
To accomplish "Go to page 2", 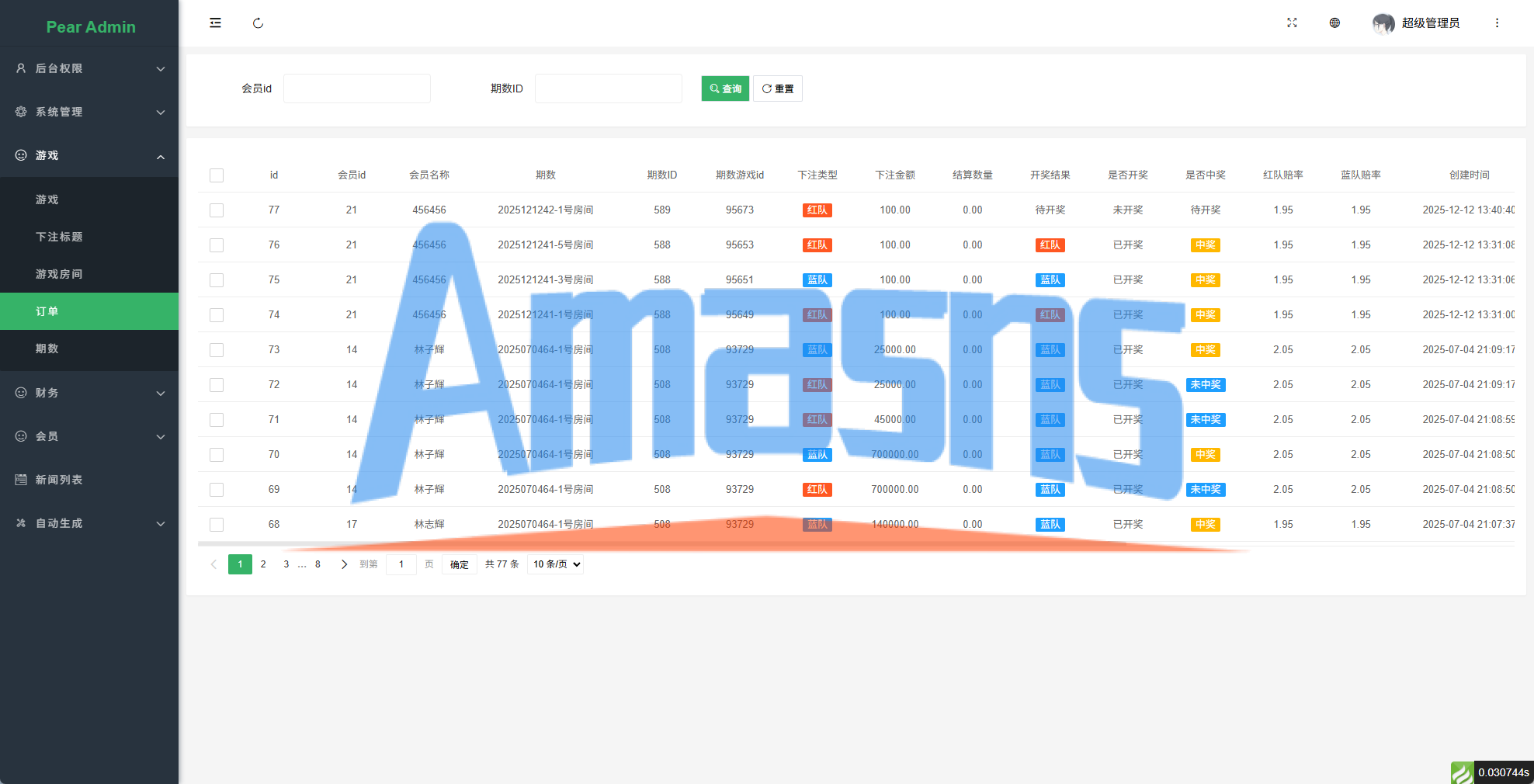I will [x=263, y=564].
